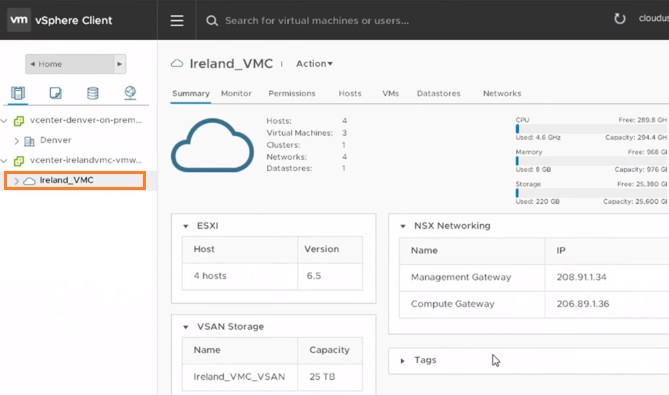Click the '25 TB' capacity cell
The height and width of the screenshot is (395, 669).
click(x=330, y=377)
